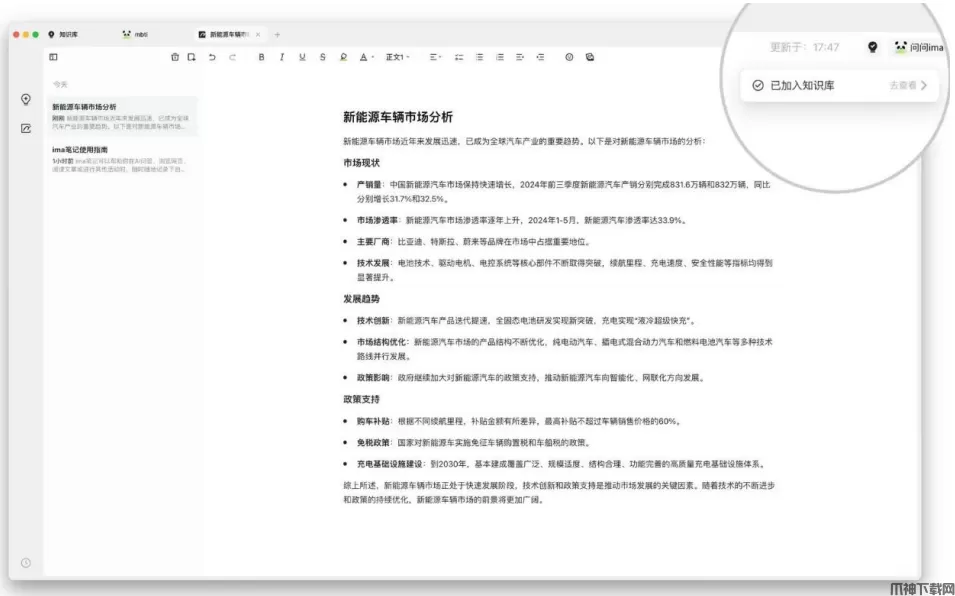Click the 市场结构优化 bullet label

coord(381,342)
